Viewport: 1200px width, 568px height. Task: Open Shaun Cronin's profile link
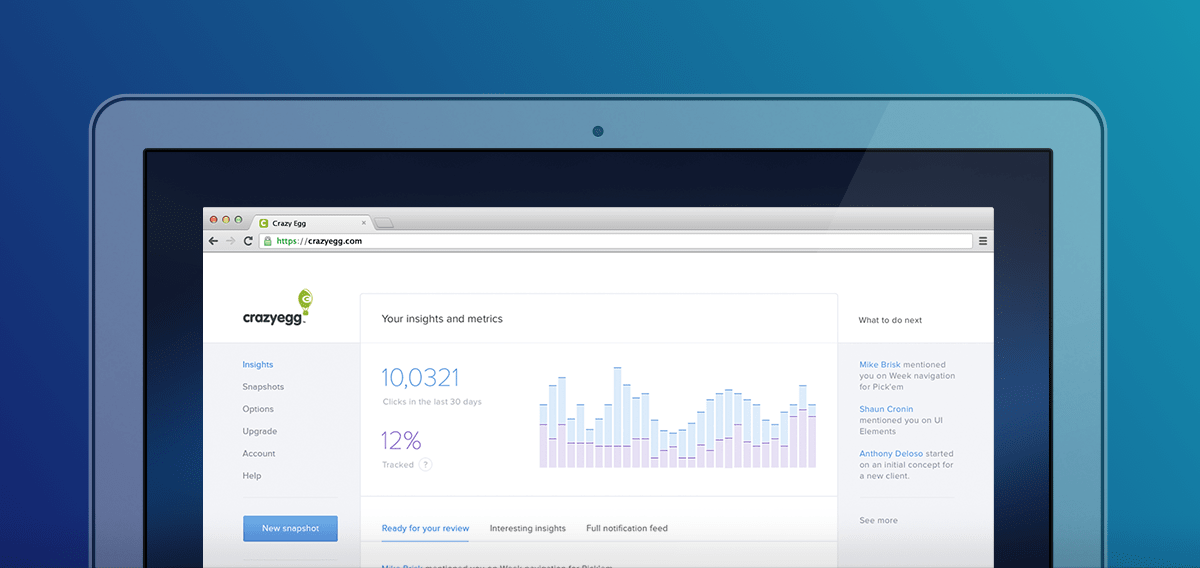click(886, 409)
